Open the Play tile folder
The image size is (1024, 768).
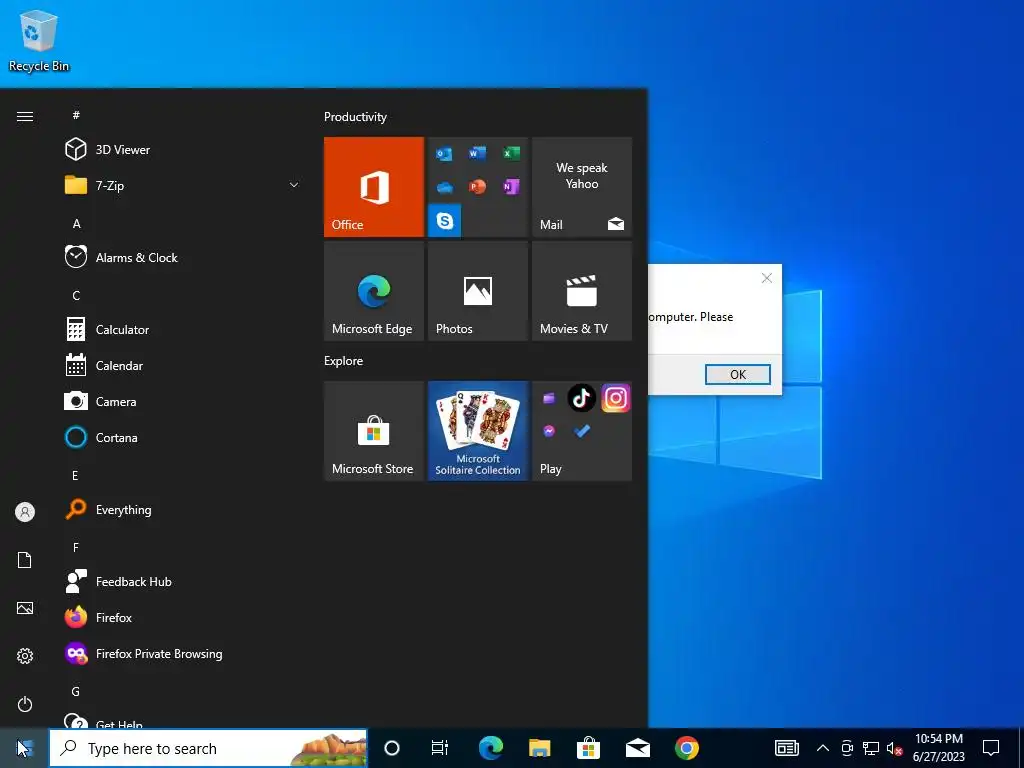[582, 431]
